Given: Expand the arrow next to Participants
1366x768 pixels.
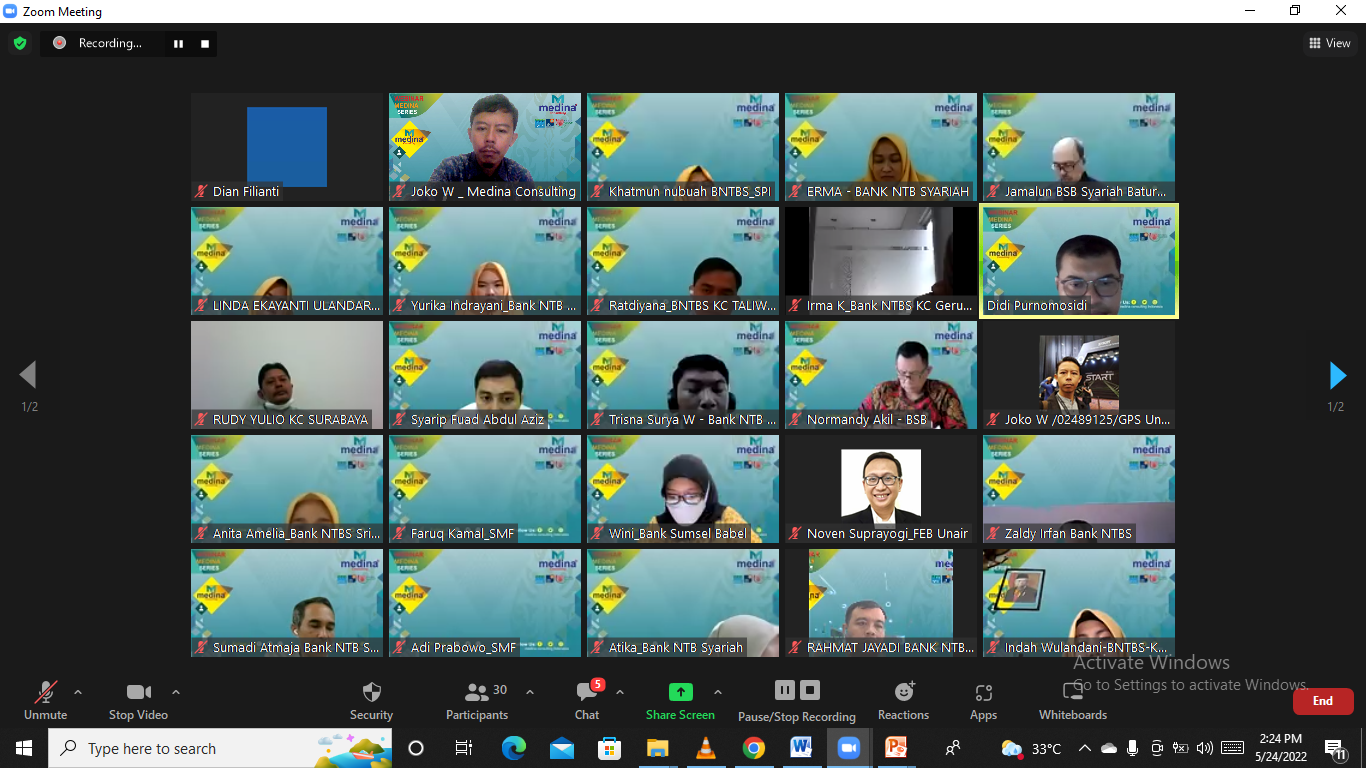Looking at the screenshot, I should [x=530, y=692].
